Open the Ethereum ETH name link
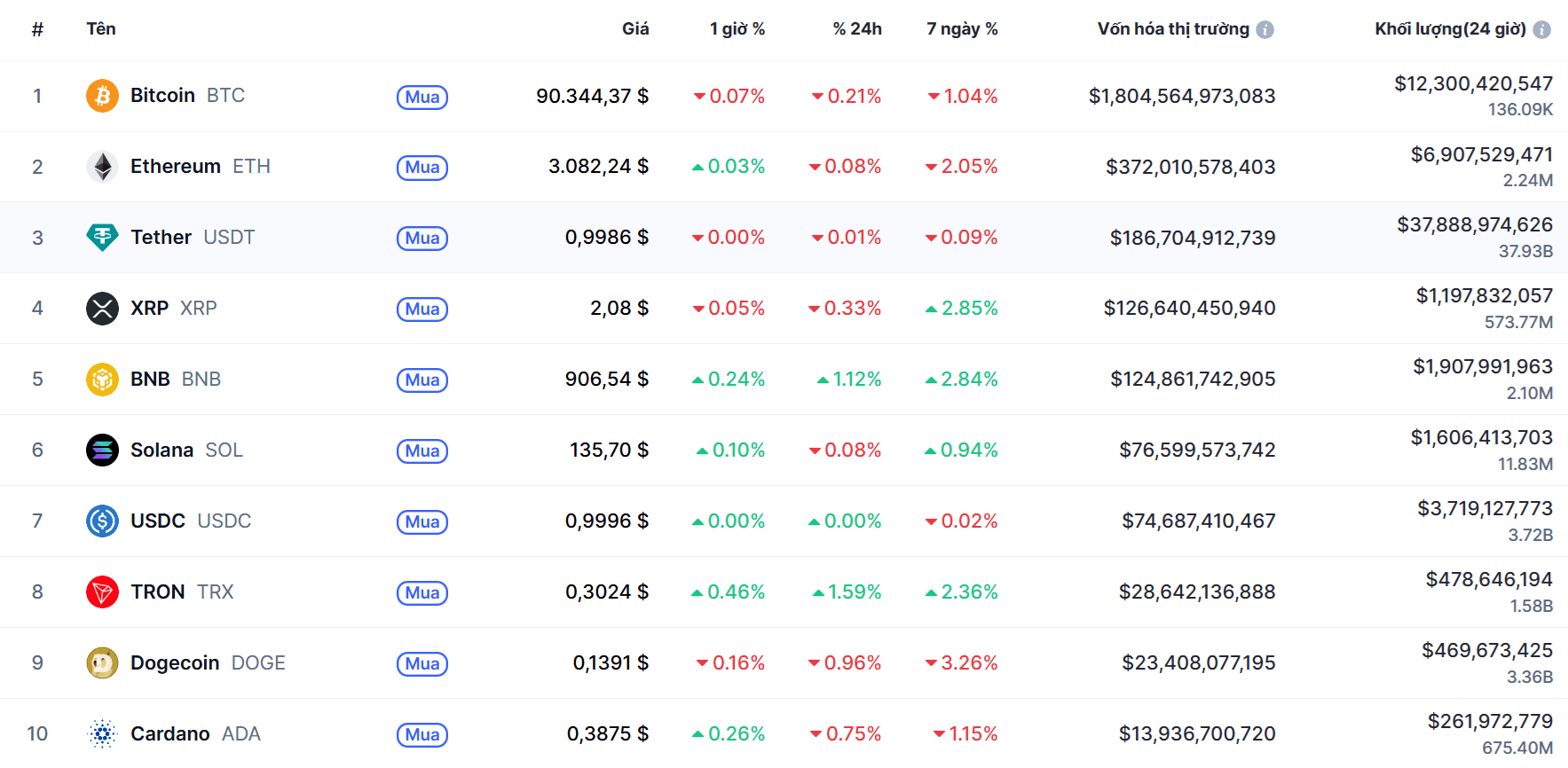 coord(201,166)
